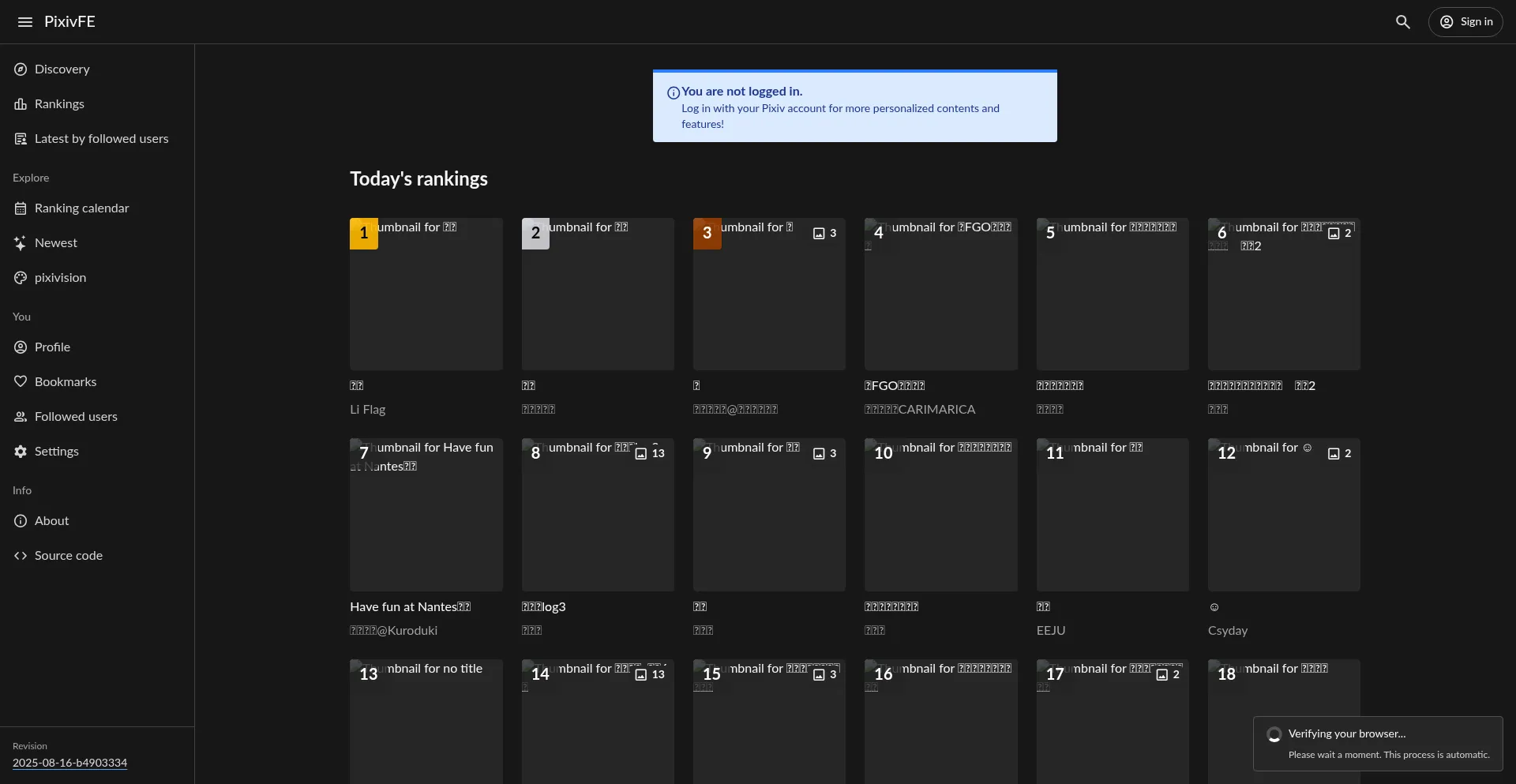
Task: Open rank 8 artwork thumbnail
Action: 598,515
